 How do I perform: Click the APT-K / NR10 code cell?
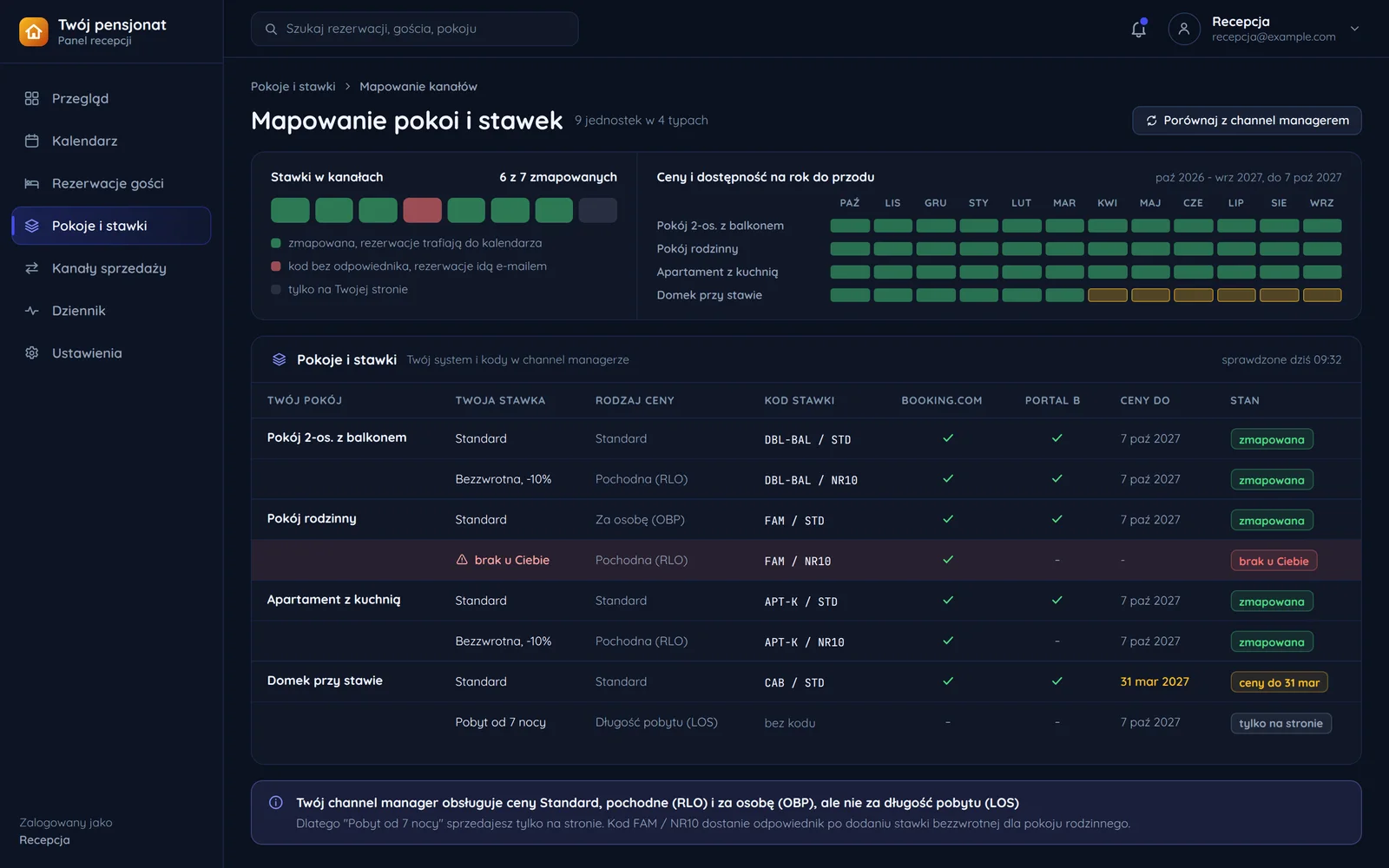804,642
